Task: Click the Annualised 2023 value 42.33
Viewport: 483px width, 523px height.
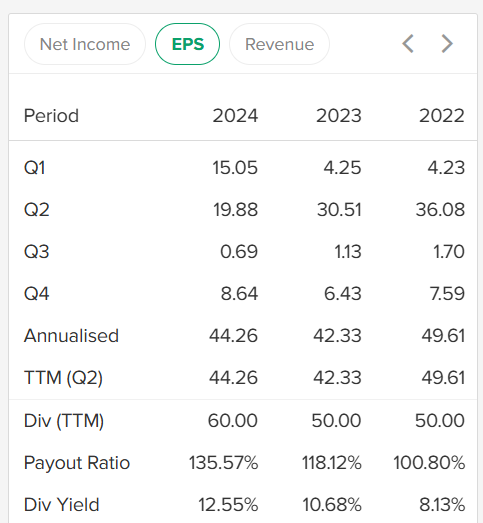Action: coord(337,336)
